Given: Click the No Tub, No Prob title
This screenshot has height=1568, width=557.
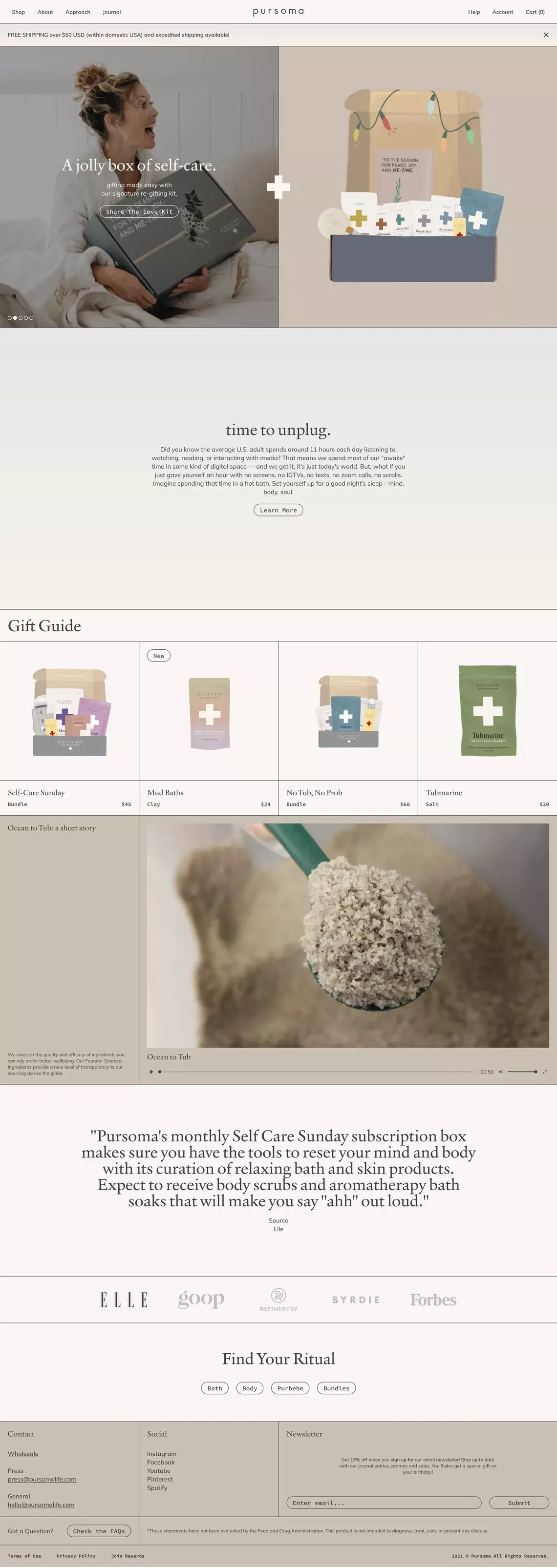Looking at the screenshot, I should tap(315, 792).
